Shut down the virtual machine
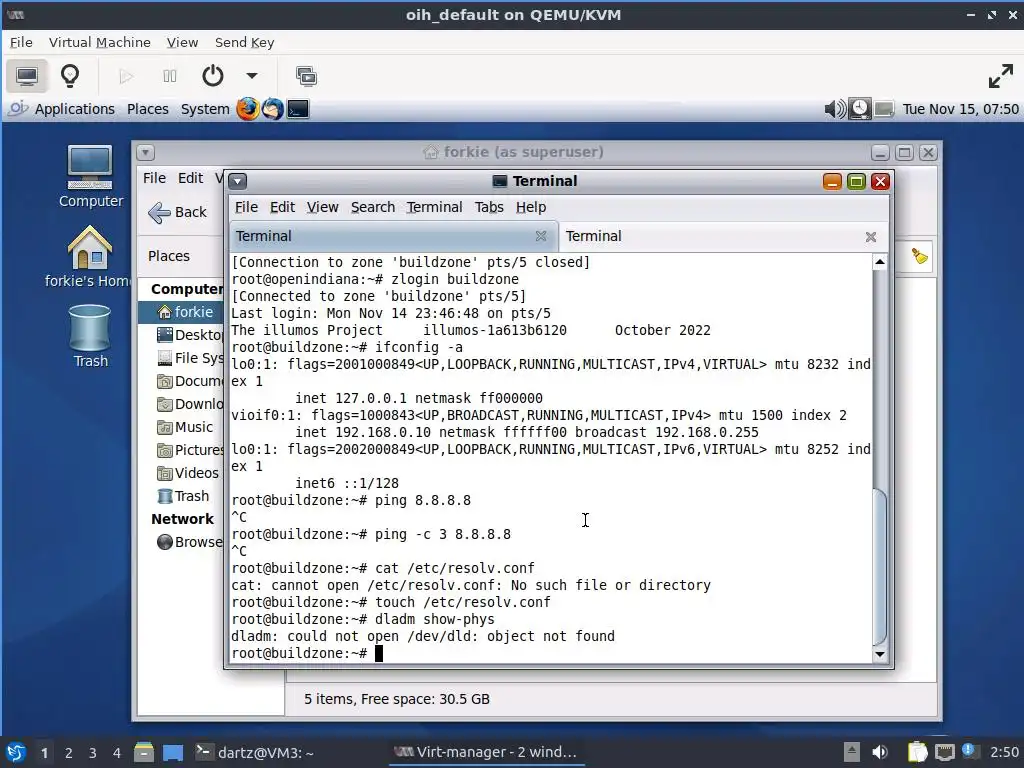This screenshot has height=768, width=1024. tap(212, 76)
